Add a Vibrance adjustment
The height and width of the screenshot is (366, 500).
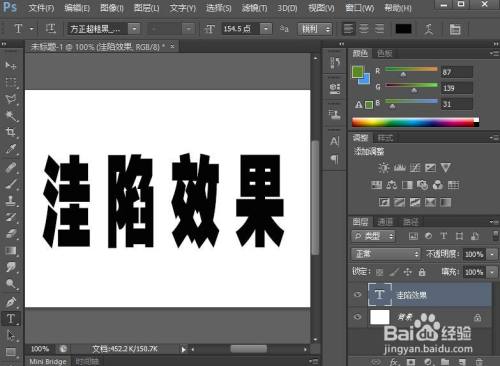coord(446,167)
